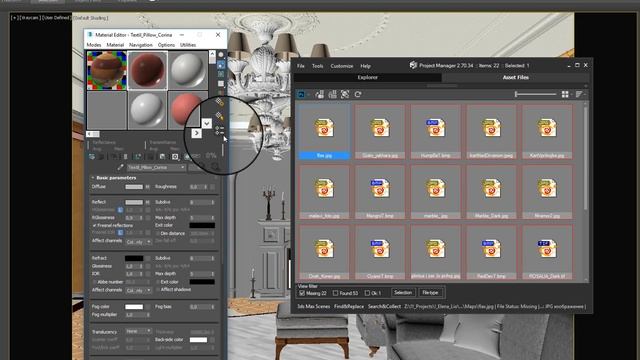640x360 pixels.
Task: Click the Selection filter button
Action: pos(403,293)
